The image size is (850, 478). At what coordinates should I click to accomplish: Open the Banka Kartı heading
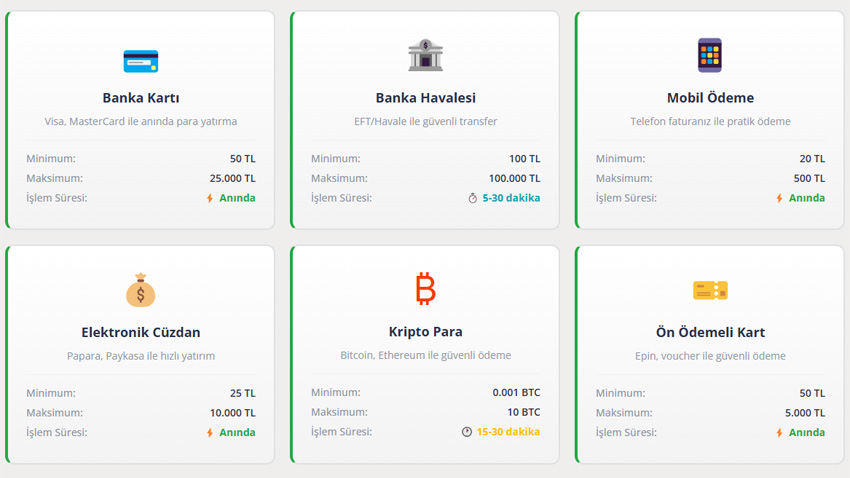141,98
